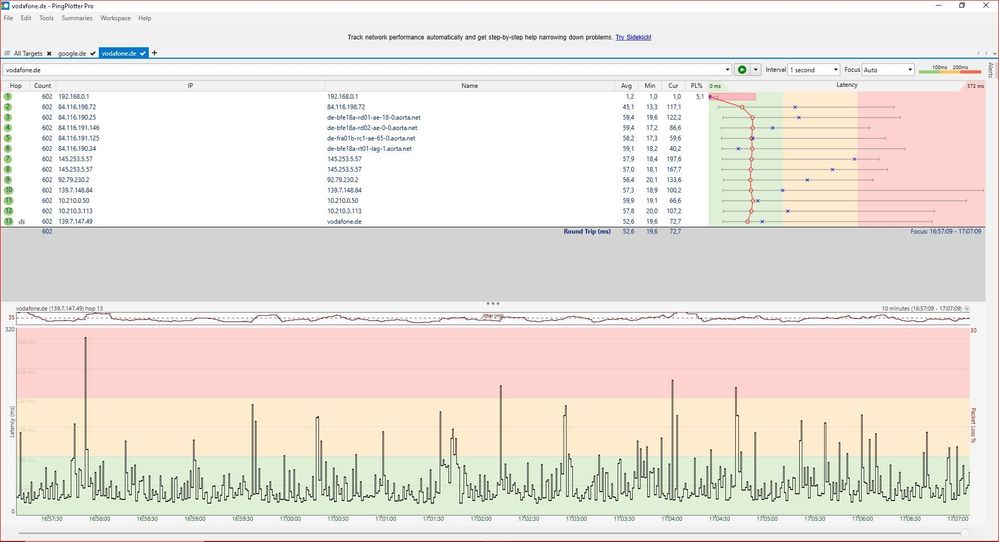Click the Avg column header
Screen dimensions: 999x542
626,86
